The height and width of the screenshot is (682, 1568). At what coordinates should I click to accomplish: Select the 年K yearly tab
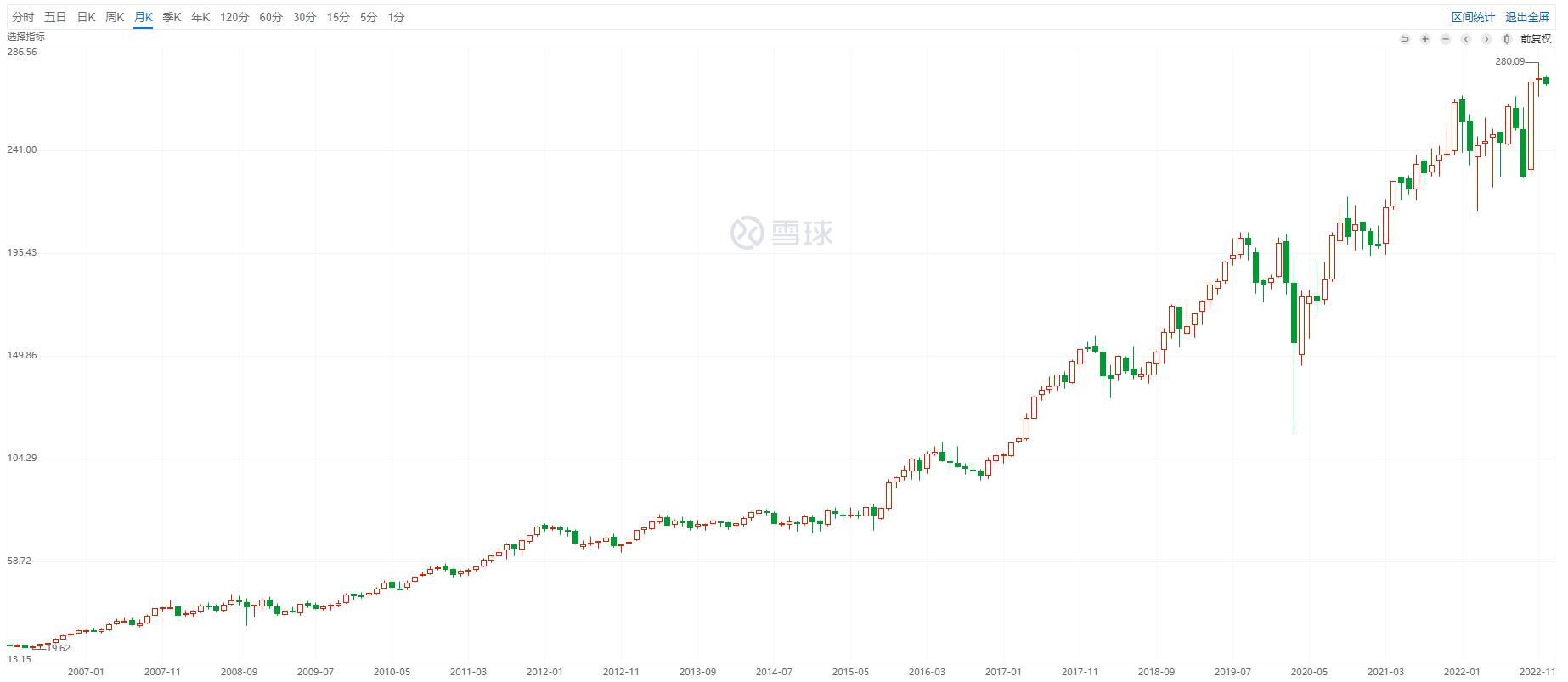pos(200,17)
